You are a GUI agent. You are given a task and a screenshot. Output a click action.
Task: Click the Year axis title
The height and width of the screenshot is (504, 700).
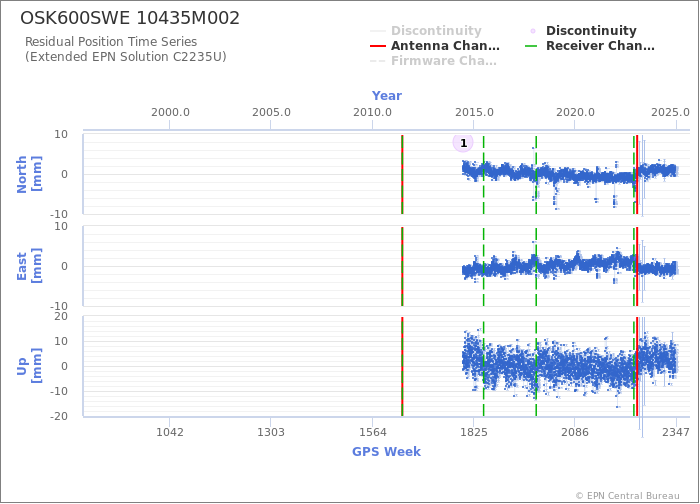(387, 96)
